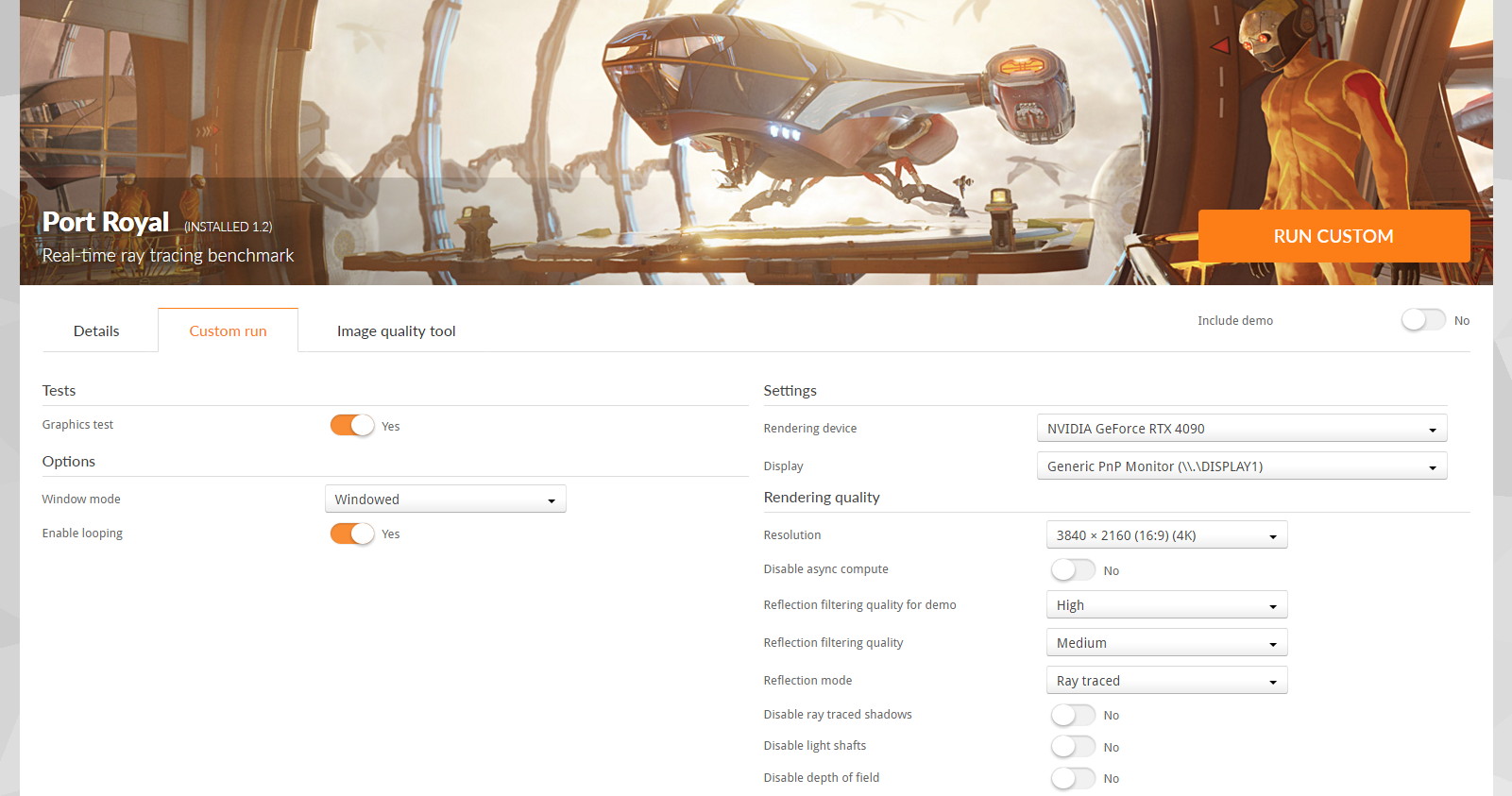Click the Rendering quality heading
Image resolution: width=1512 pixels, height=796 pixels.
822,498
